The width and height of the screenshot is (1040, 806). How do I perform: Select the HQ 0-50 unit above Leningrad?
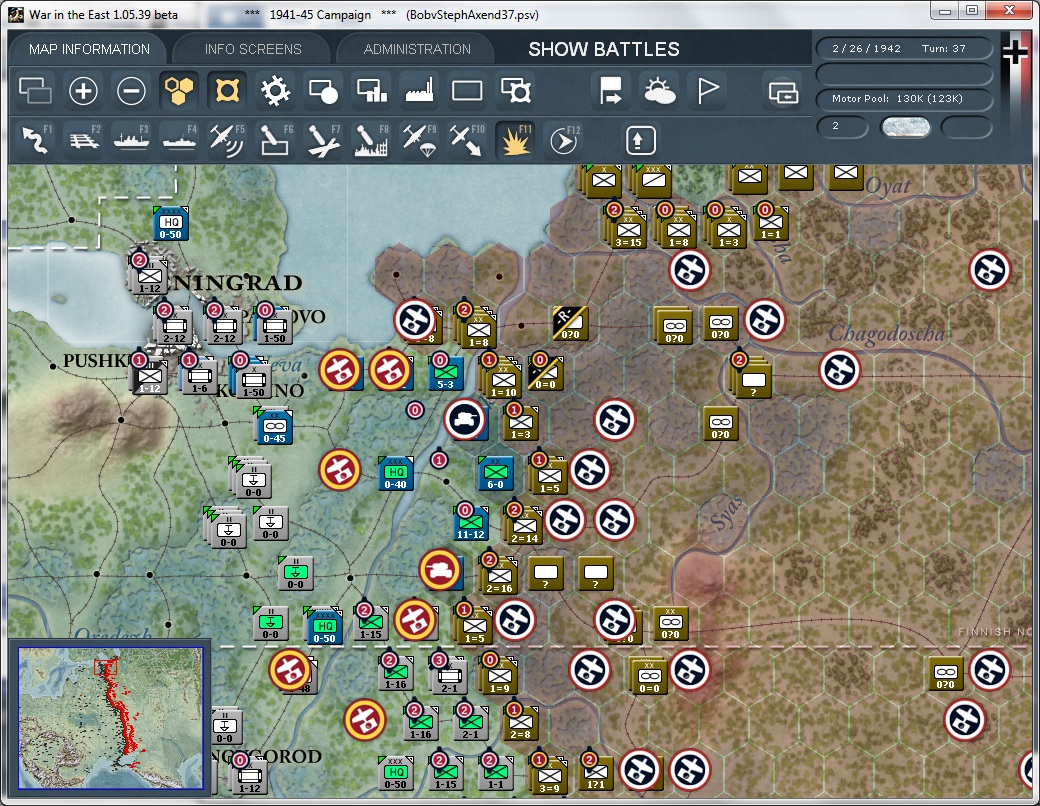click(x=171, y=224)
